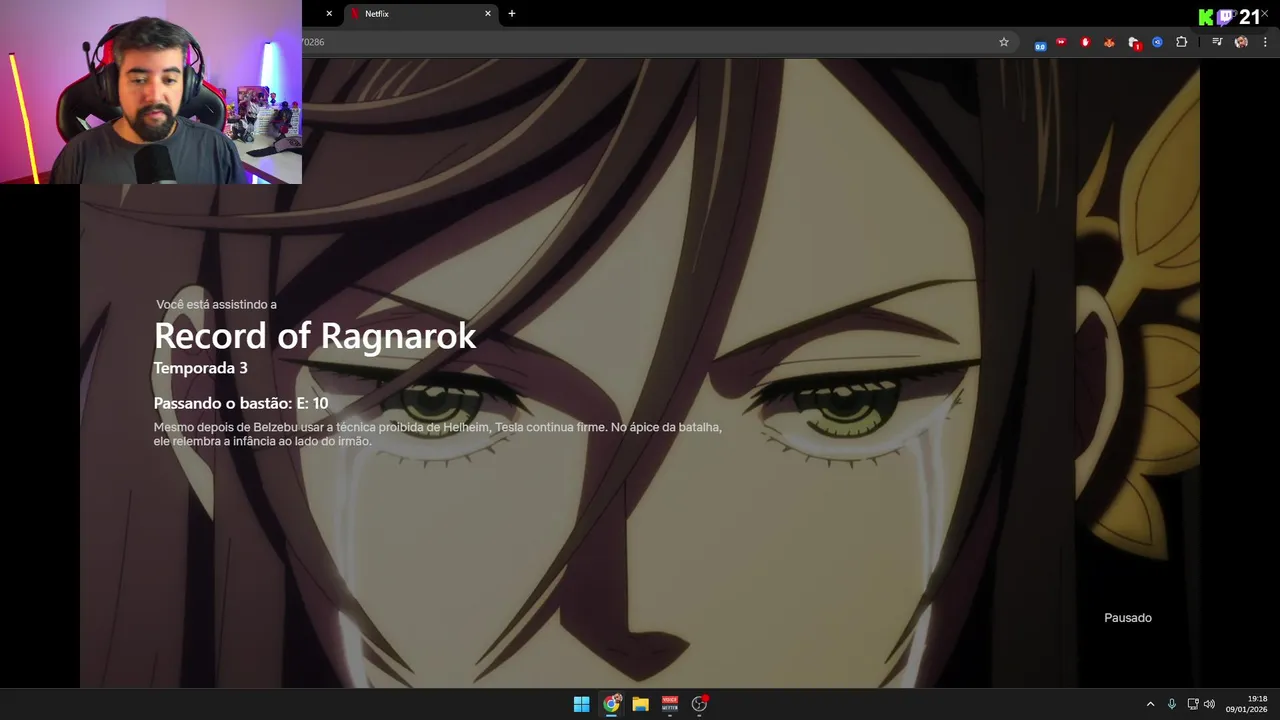Click the red fast-forward extension icon
This screenshot has height=720, width=1280.
click(1061, 42)
